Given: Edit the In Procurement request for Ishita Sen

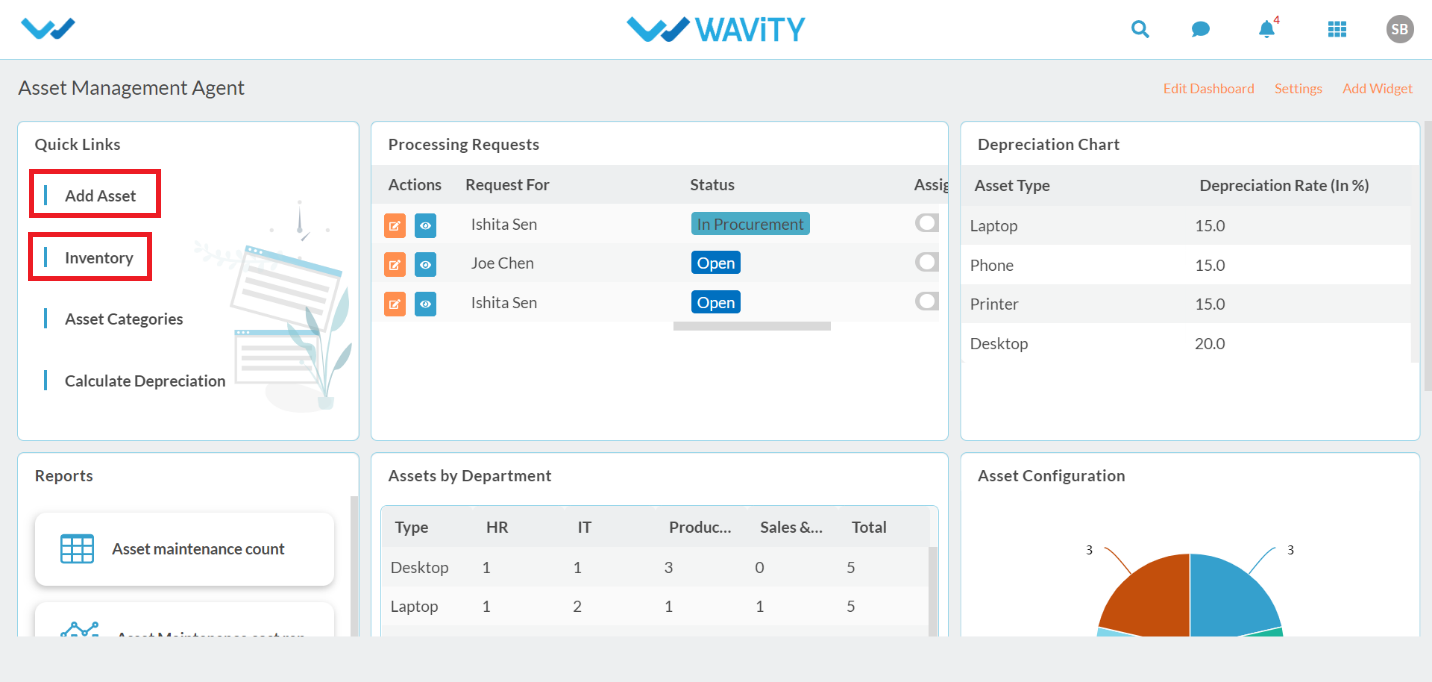Looking at the screenshot, I should coord(395,225).
